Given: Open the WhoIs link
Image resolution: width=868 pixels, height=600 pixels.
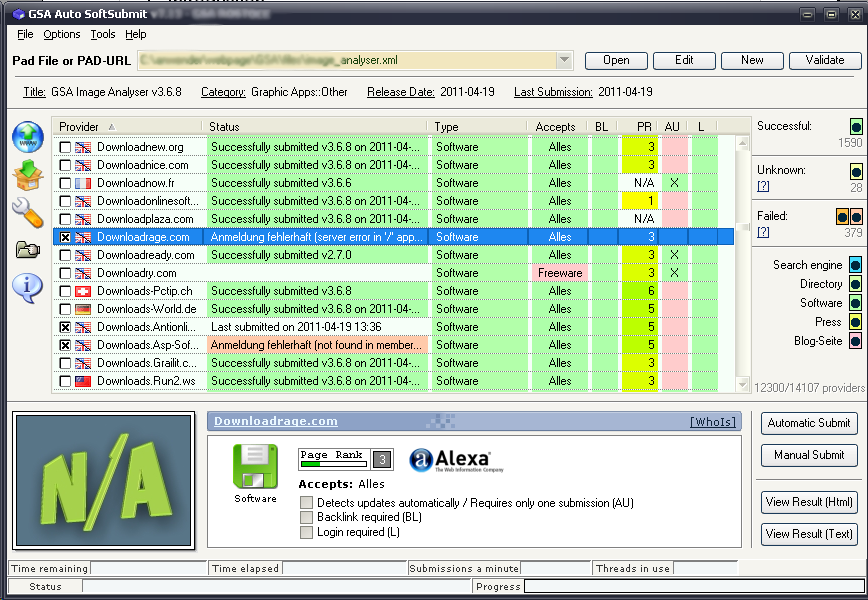Looking at the screenshot, I should pos(712,422).
